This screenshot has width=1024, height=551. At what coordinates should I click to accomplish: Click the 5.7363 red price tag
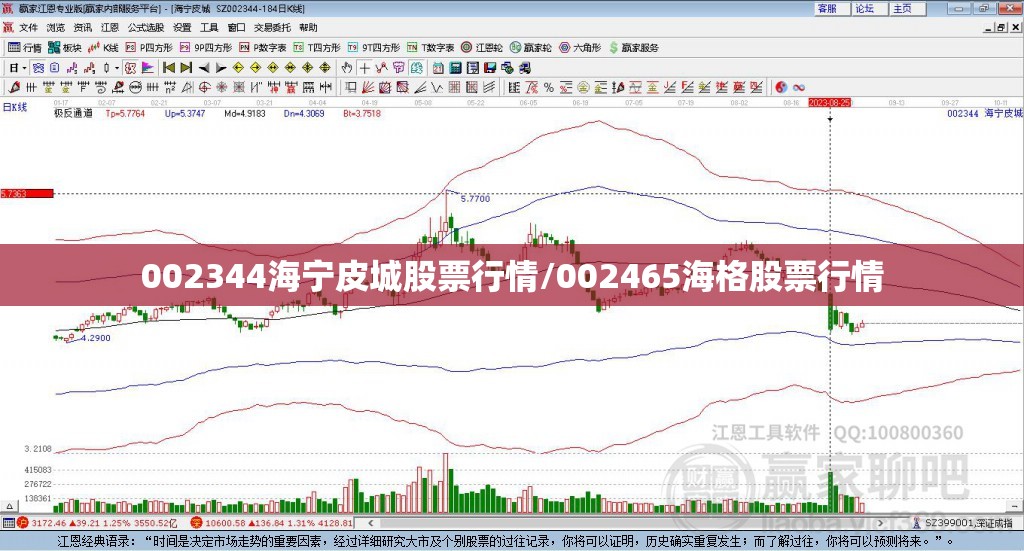[27, 193]
